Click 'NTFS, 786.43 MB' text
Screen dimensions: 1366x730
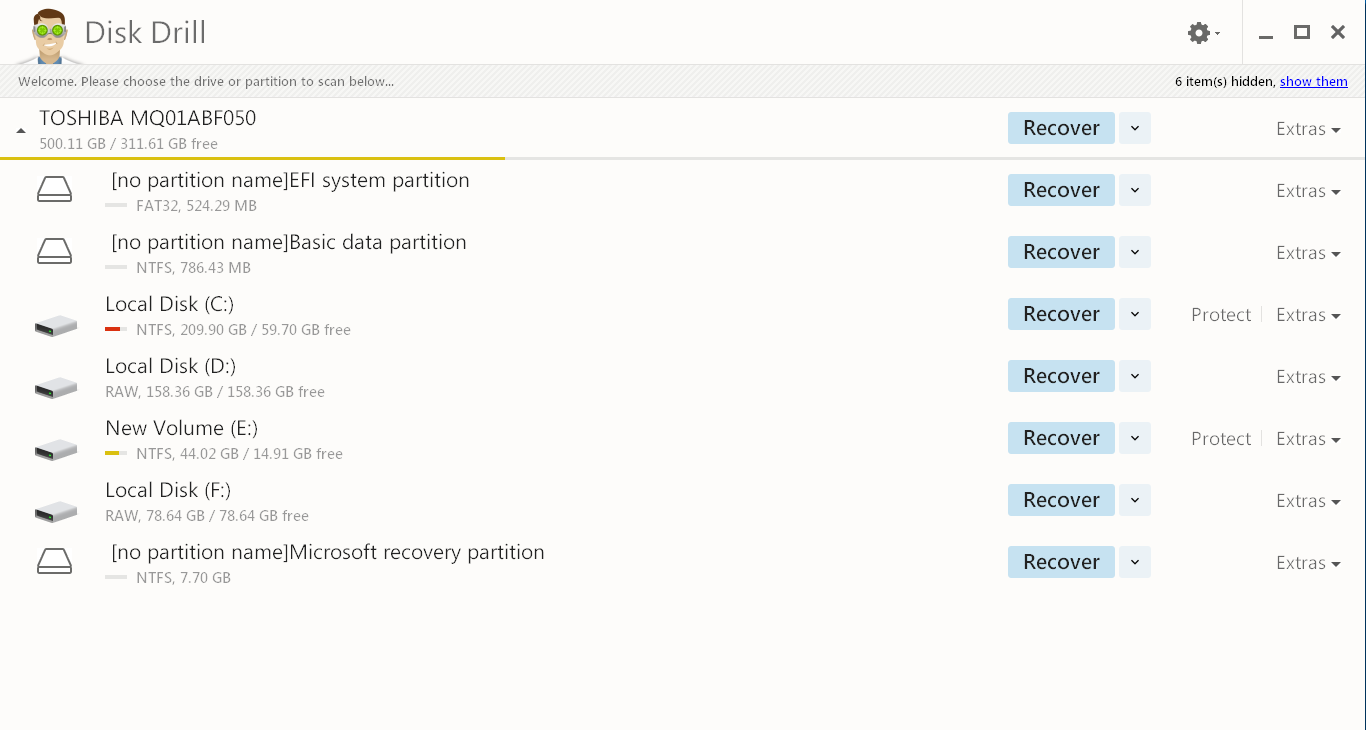pos(194,268)
